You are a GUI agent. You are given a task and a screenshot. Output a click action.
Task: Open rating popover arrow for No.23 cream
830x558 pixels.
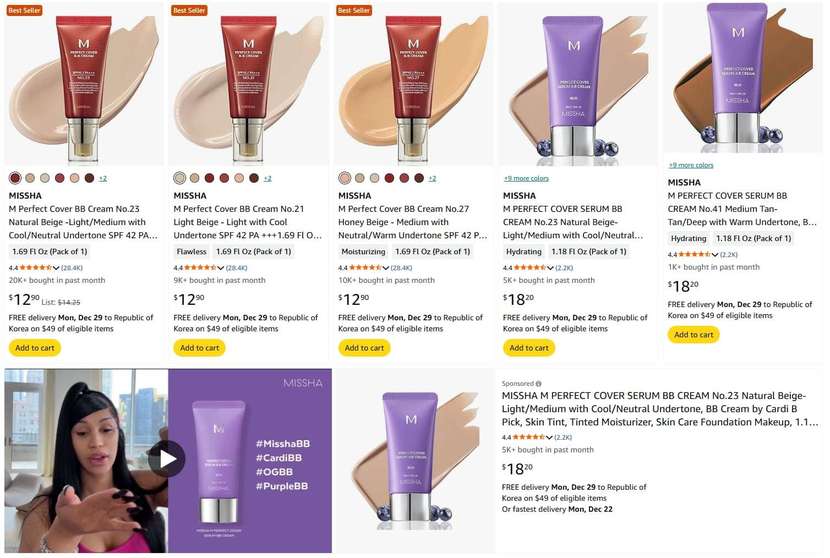click(x=56, y=268)
